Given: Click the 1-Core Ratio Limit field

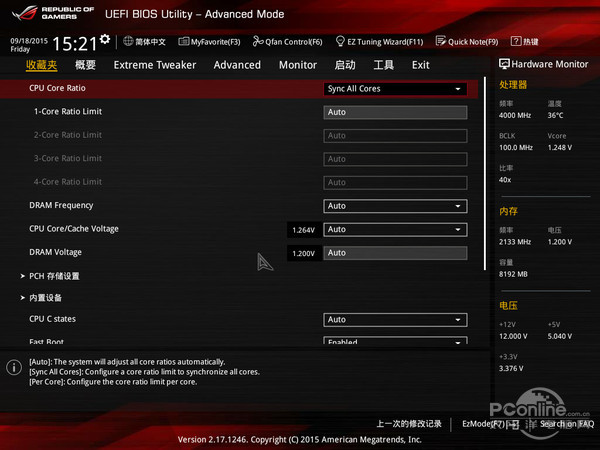Looking at the screenshot, I should coord(395,112).
